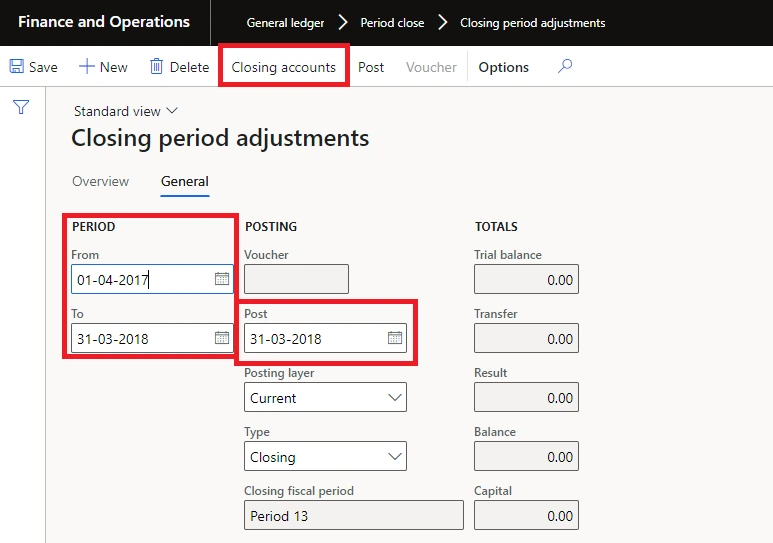This screenshot has height=543, width=773.
Task: Open calendar picker for From date
Action: [x=222, y=279]
